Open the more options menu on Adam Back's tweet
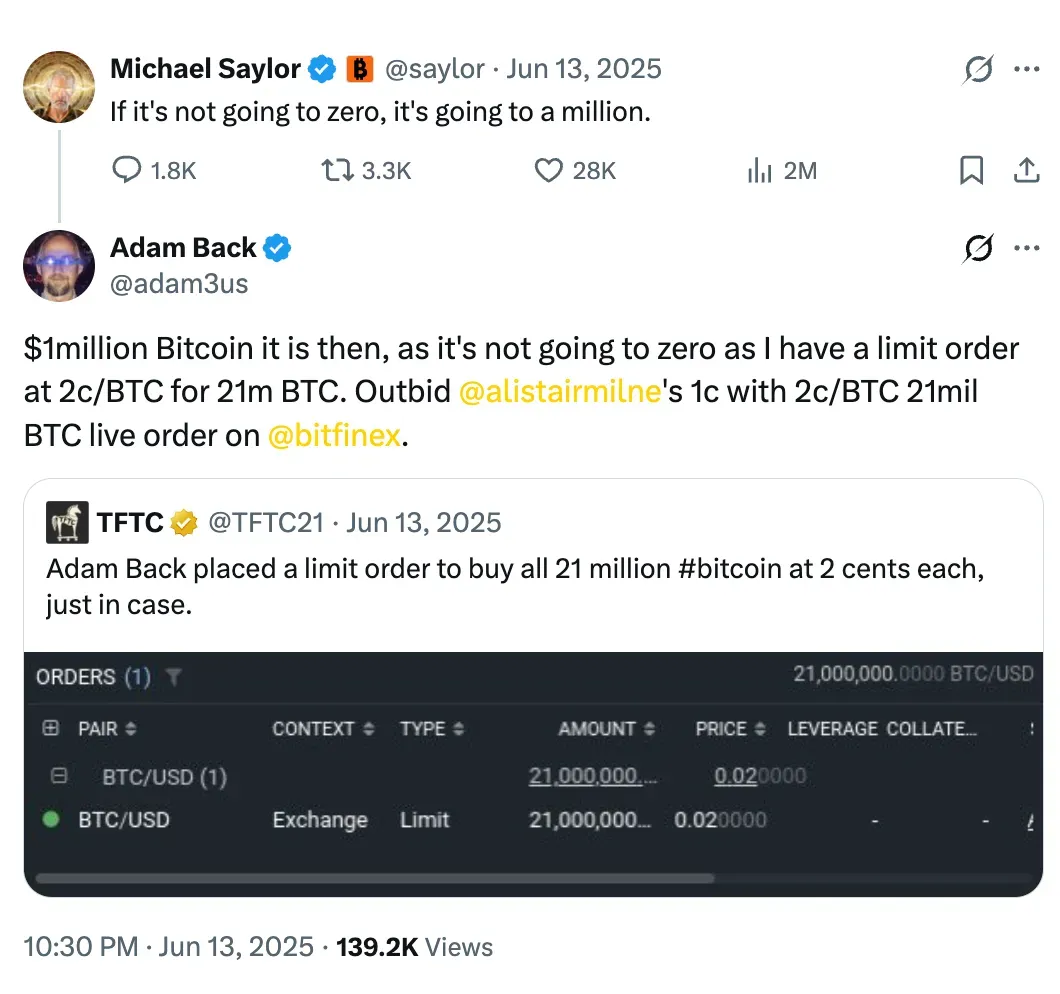Screen dimensions: 1060x994 point(1026,247)
